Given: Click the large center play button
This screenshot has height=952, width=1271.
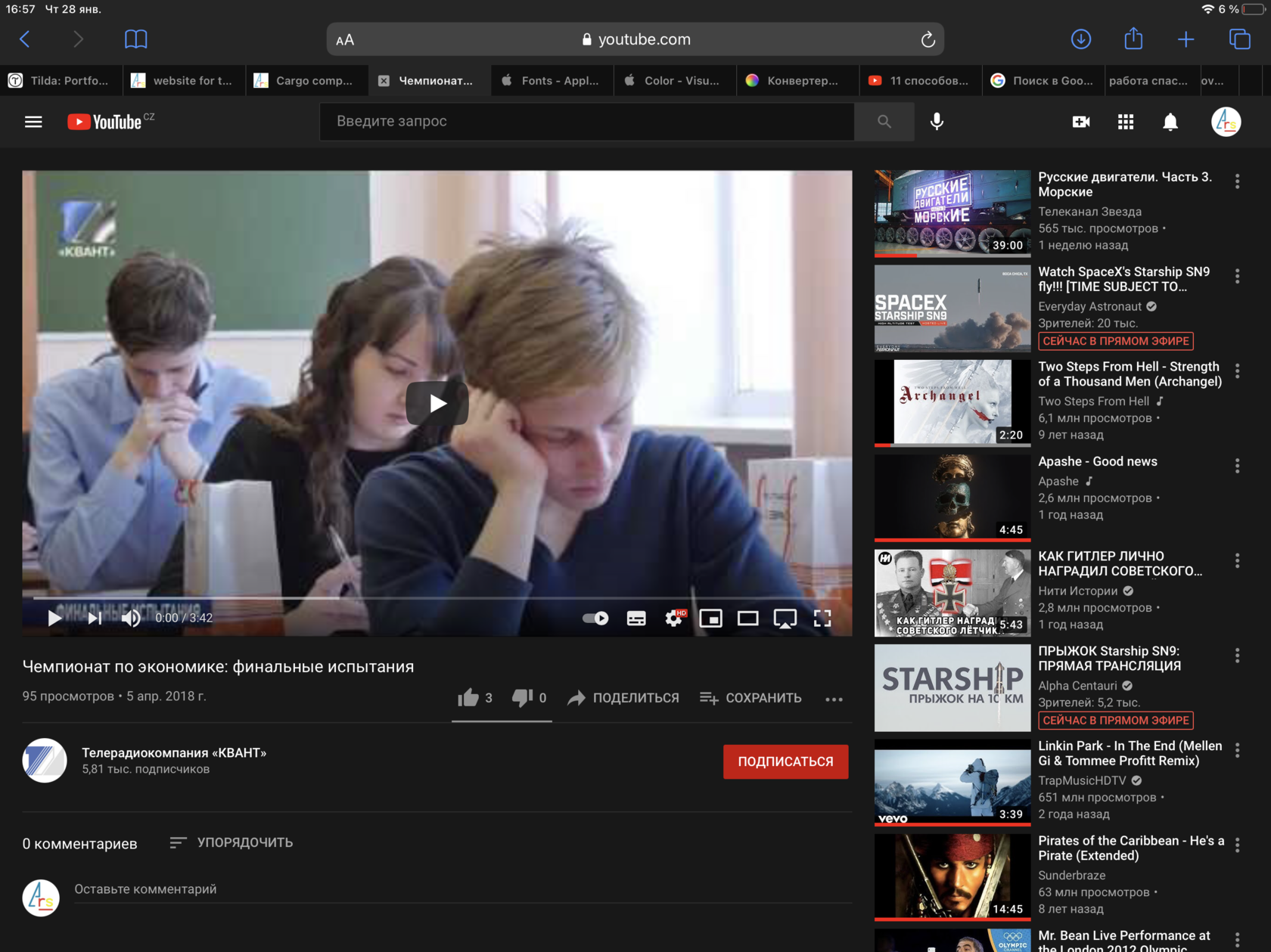Looking at the screenshot, I should (437, 403).
